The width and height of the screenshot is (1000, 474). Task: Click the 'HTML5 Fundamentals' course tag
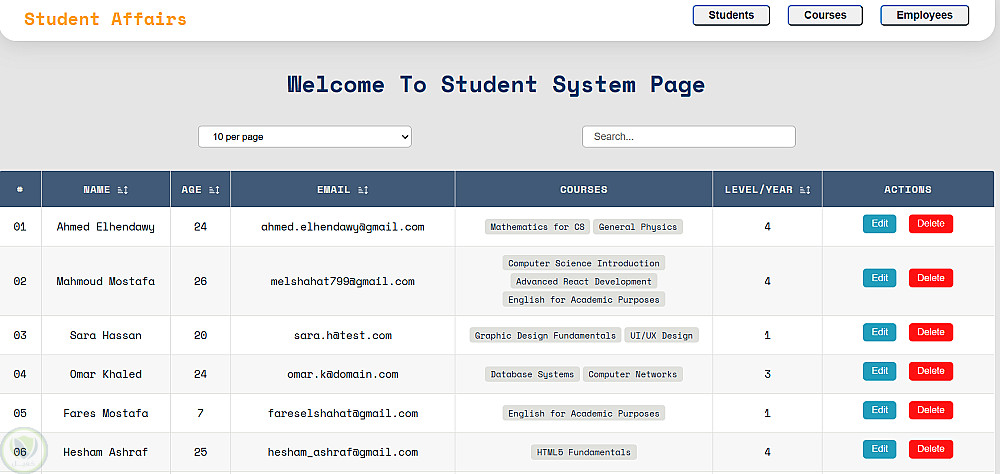[584, 452]
